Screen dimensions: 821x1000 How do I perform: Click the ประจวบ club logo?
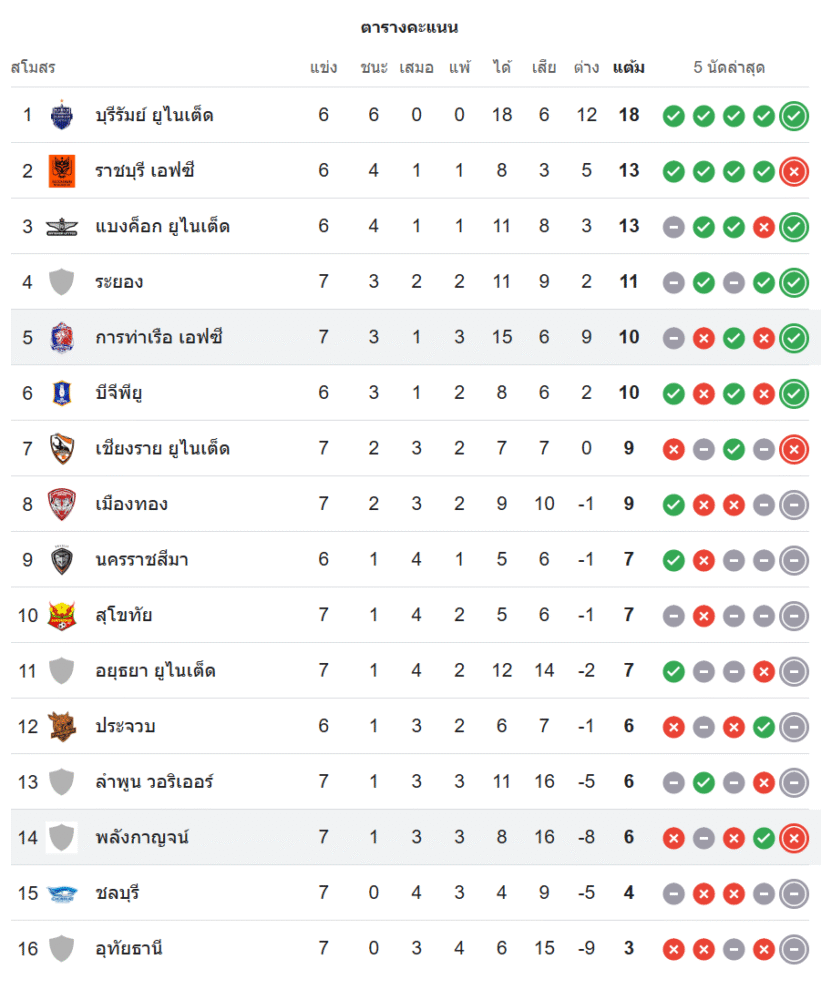pos(62,726)
